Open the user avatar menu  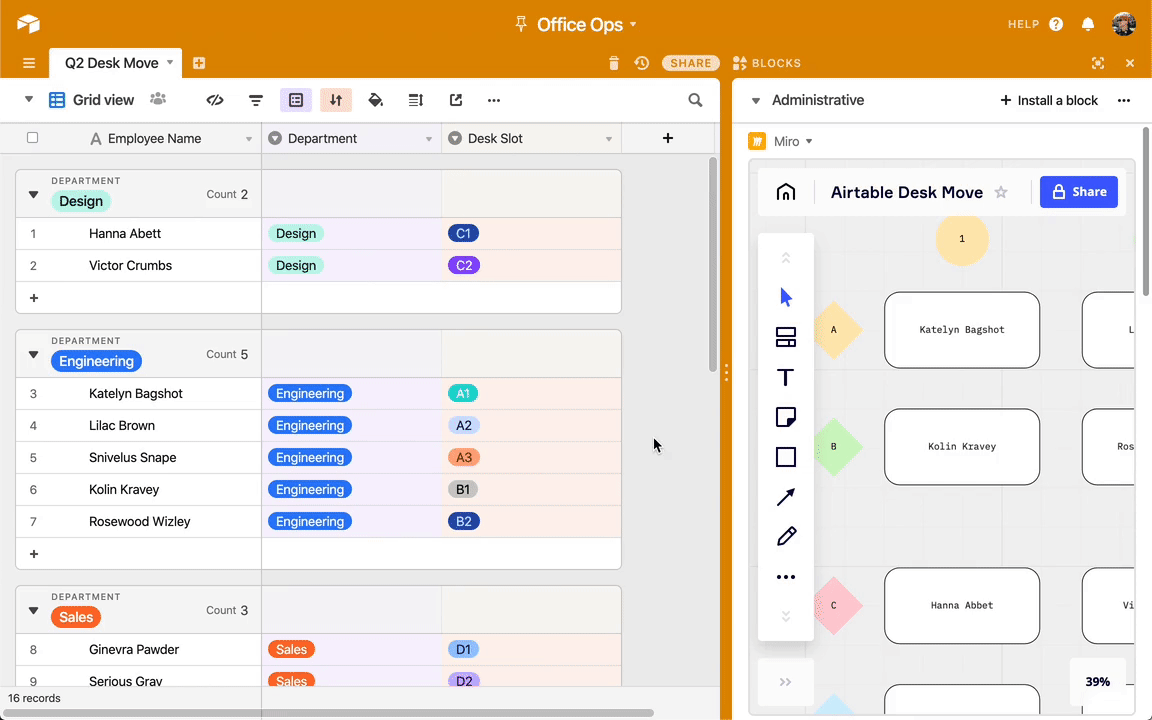click(x=1123, y=24)
